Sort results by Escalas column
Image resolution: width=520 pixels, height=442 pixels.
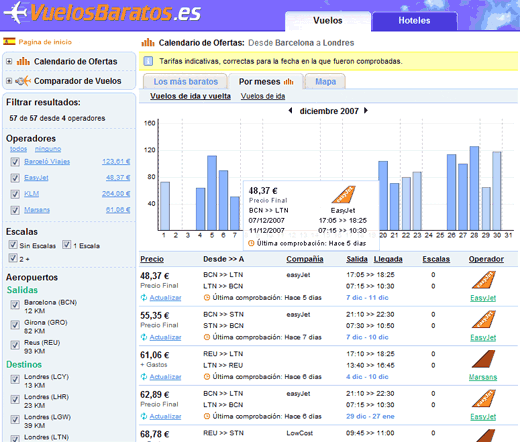[436, 259]
